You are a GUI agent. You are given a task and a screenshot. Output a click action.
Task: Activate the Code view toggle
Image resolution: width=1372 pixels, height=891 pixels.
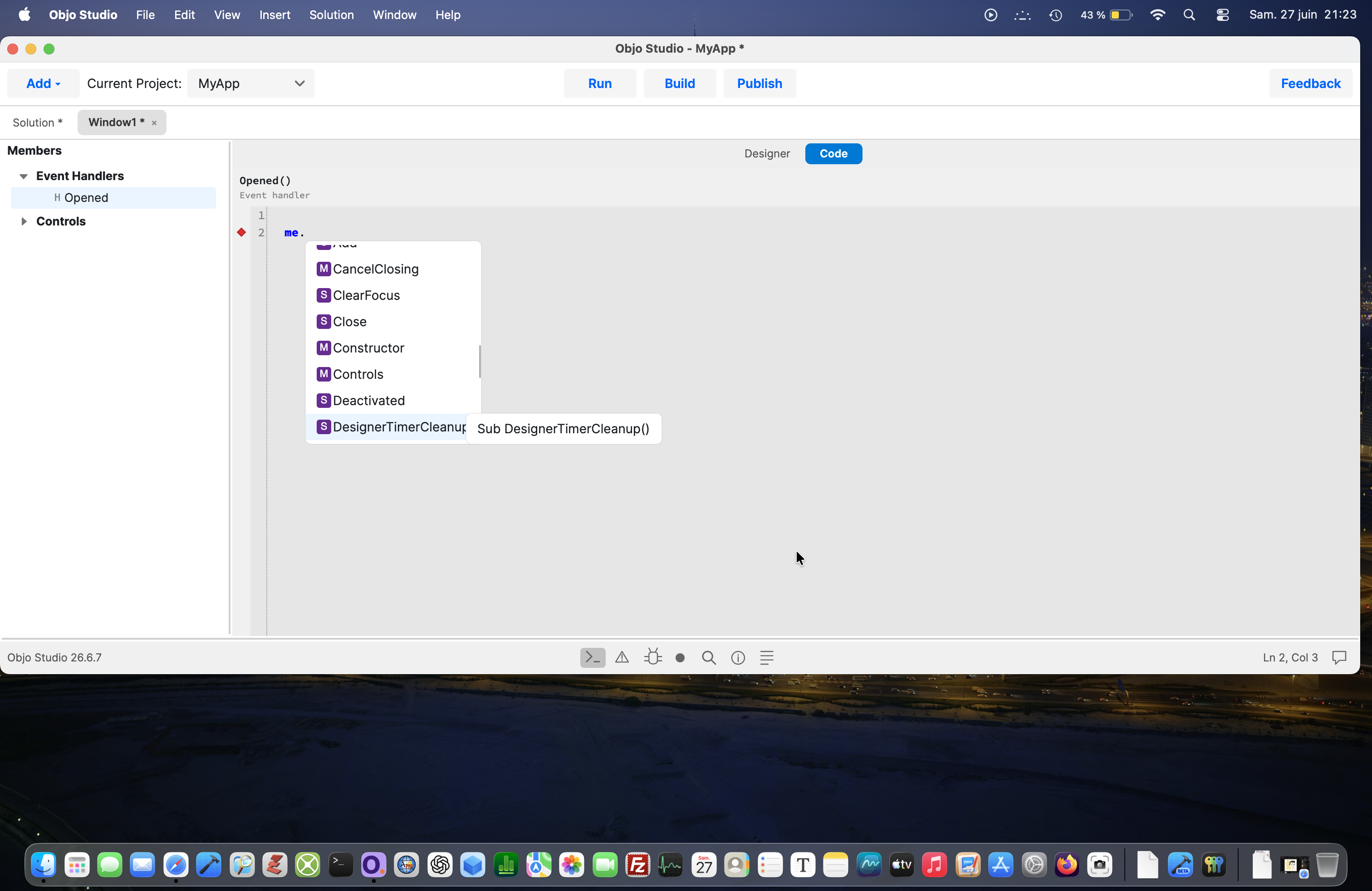[x=833, y=153]
